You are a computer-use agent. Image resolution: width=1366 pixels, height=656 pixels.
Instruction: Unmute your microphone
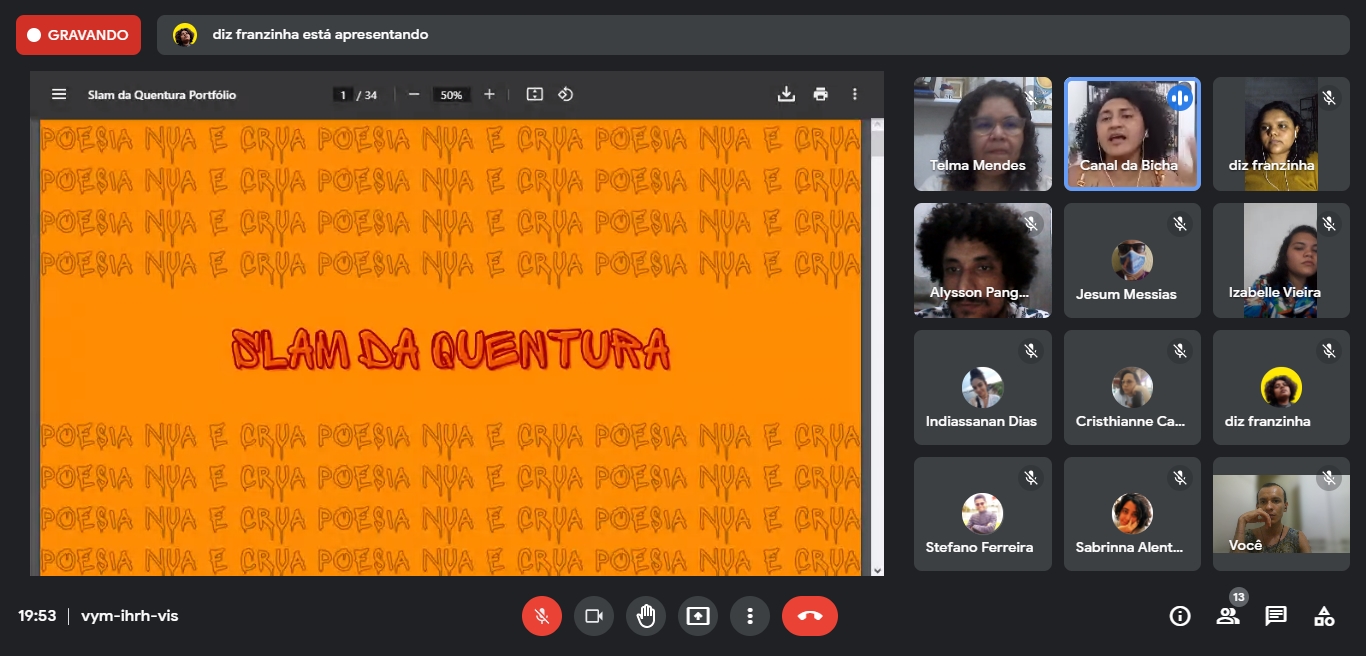pos(542,616)
